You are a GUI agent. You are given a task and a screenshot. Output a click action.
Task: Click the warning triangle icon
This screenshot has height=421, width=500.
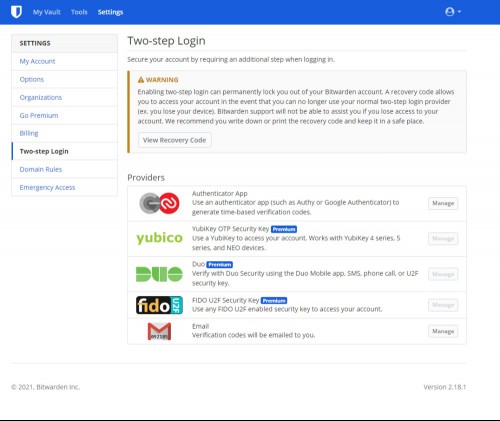pyautogui.click(x=141, y=80)
